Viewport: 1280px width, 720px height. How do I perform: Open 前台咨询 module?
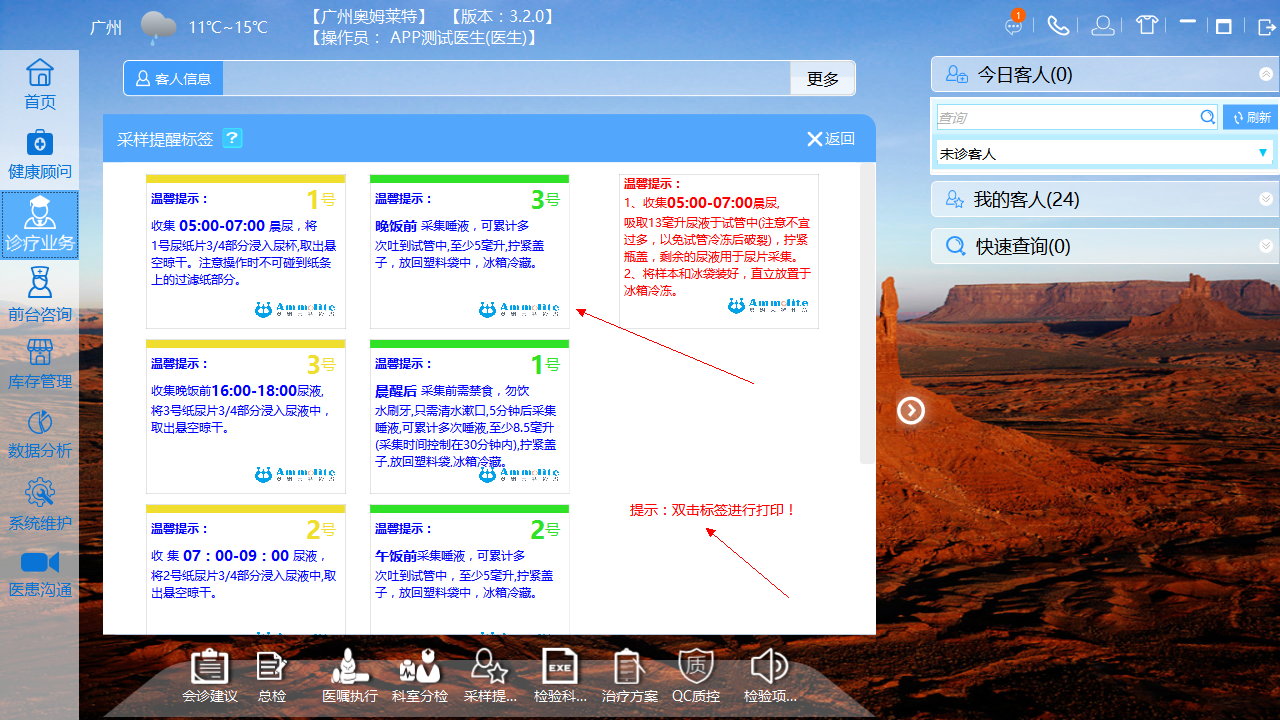(40, 296)
